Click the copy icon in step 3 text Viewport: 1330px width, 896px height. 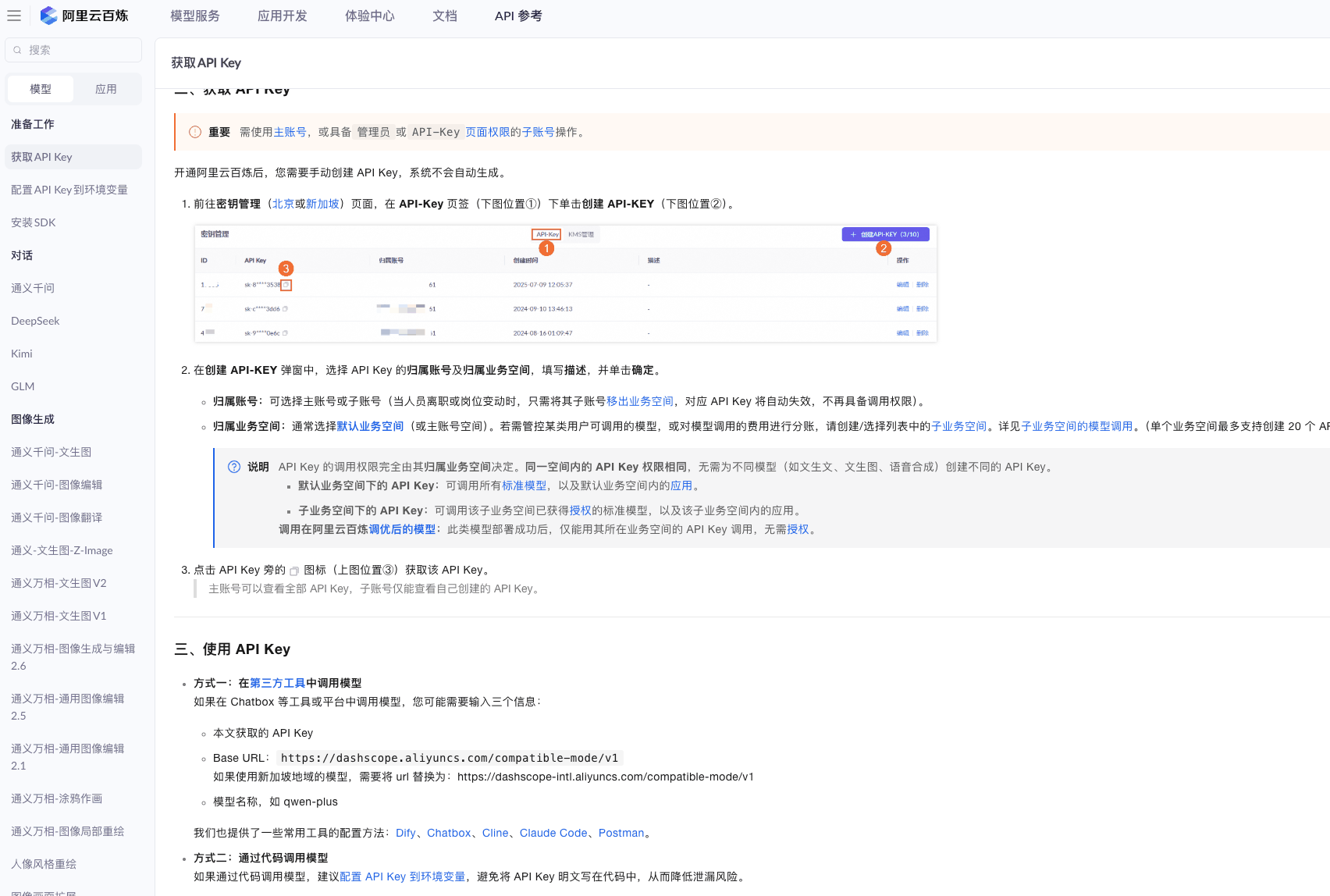(294, 571)
